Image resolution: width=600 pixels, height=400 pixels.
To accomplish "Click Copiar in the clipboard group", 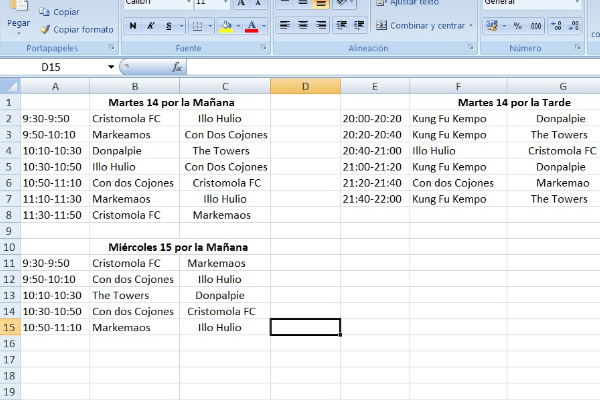I will (60, 12).
